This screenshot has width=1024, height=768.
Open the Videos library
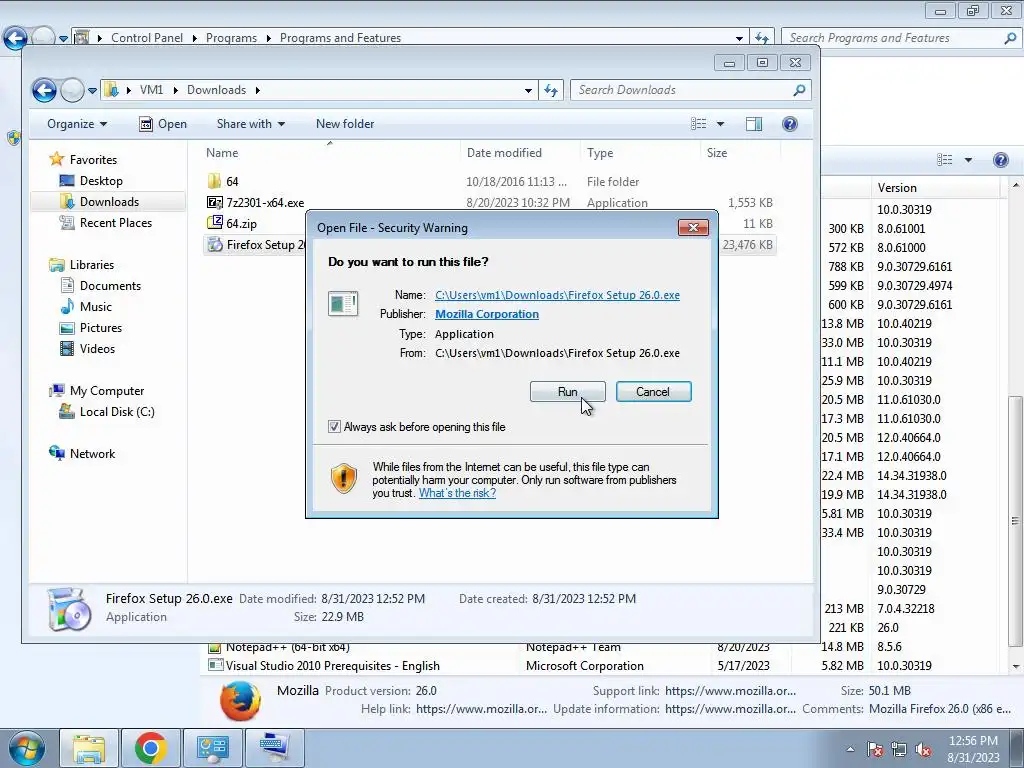click(97, 349)
